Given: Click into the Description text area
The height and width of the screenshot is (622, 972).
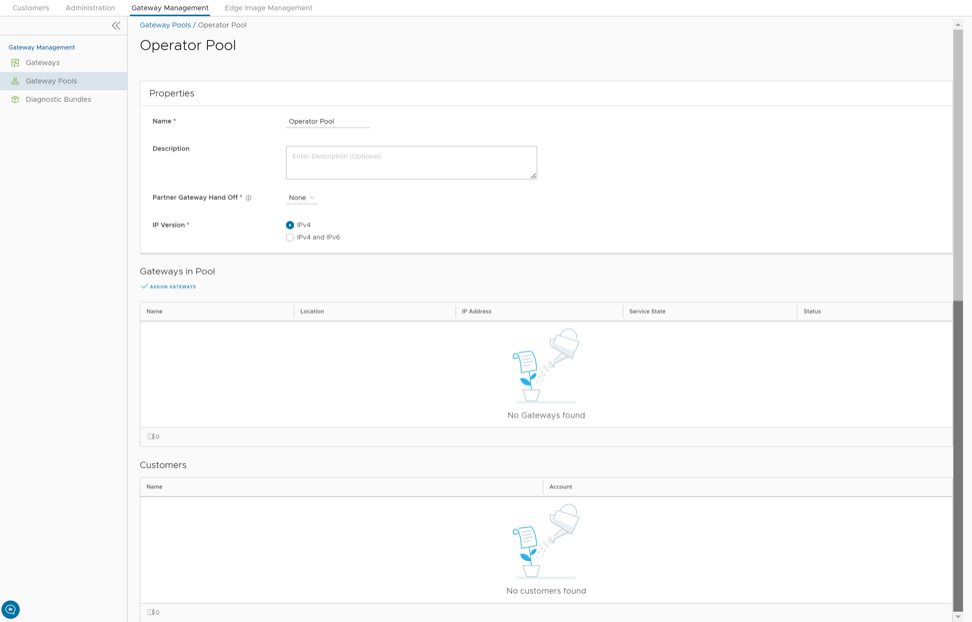Looking at the screenshot, I should coord(411,162).
